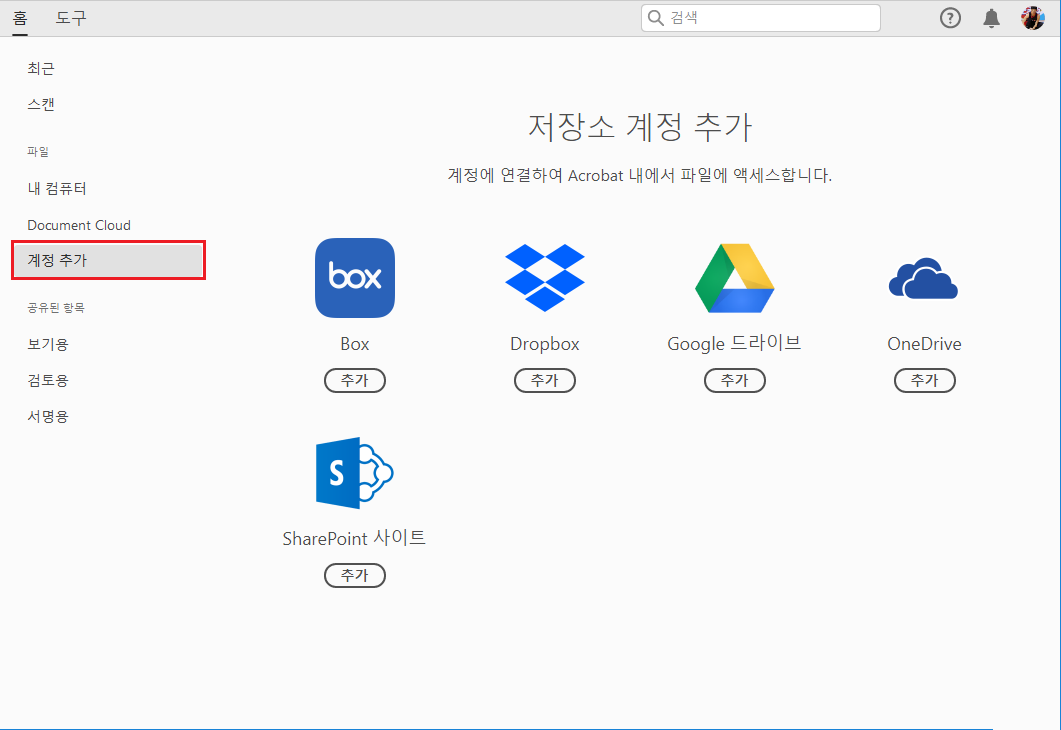Open the user profile avatar
This screenshot has width=1061, height=730.
(1033, 18)
